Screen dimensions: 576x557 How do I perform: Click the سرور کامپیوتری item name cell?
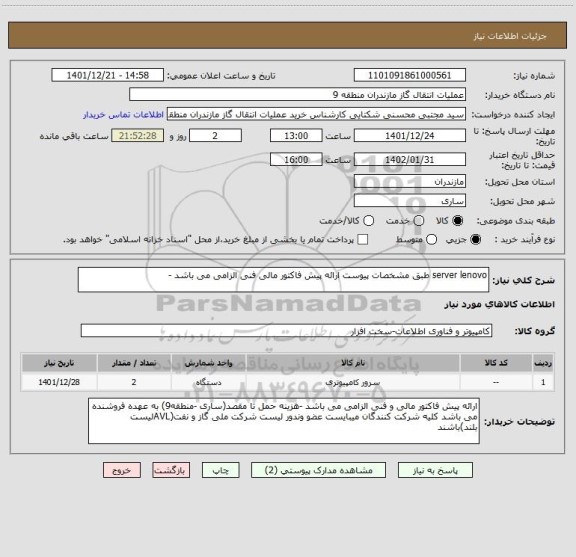click(353, 382)
